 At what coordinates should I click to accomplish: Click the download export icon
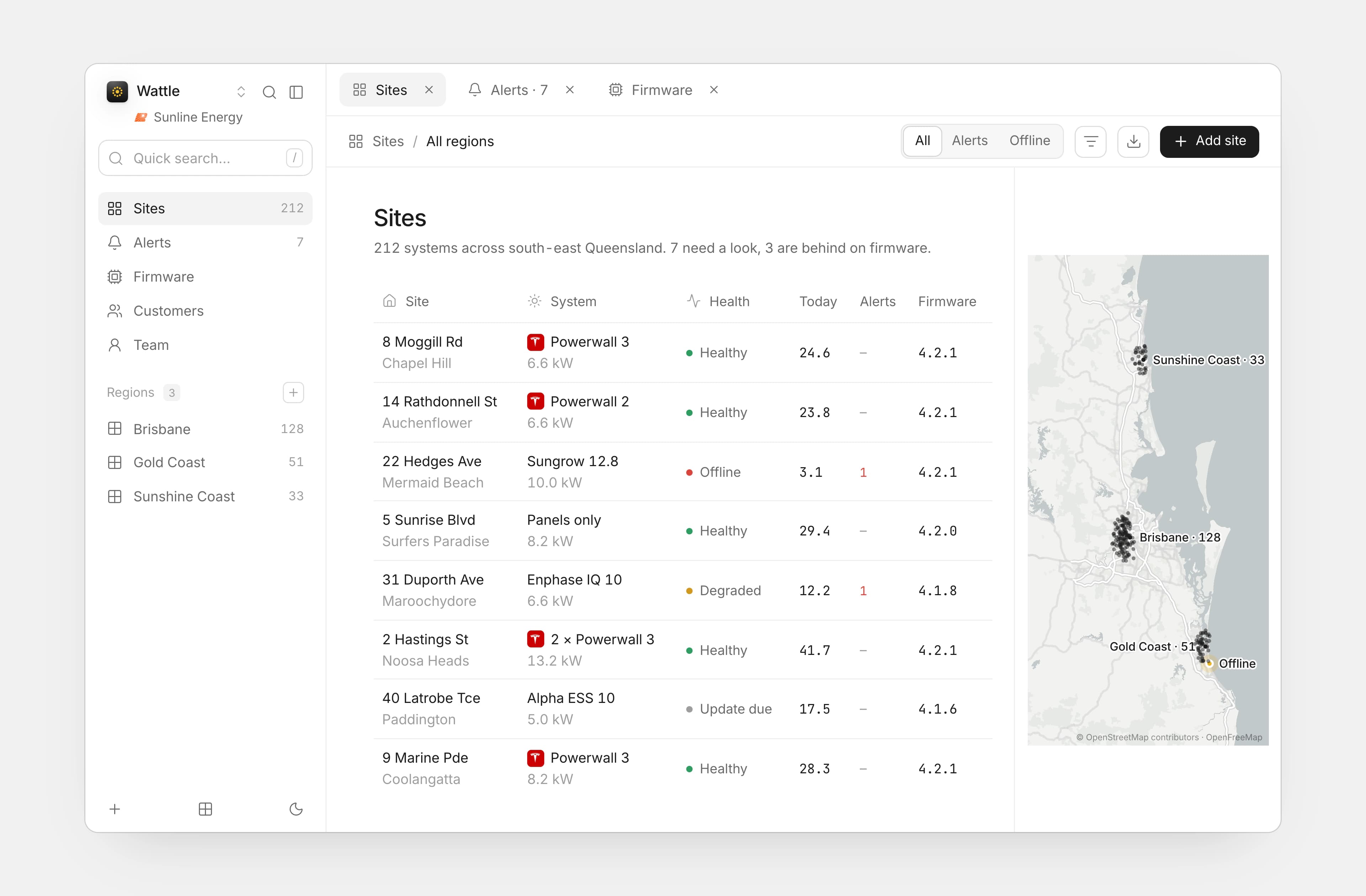click(x=1134, y=141)
